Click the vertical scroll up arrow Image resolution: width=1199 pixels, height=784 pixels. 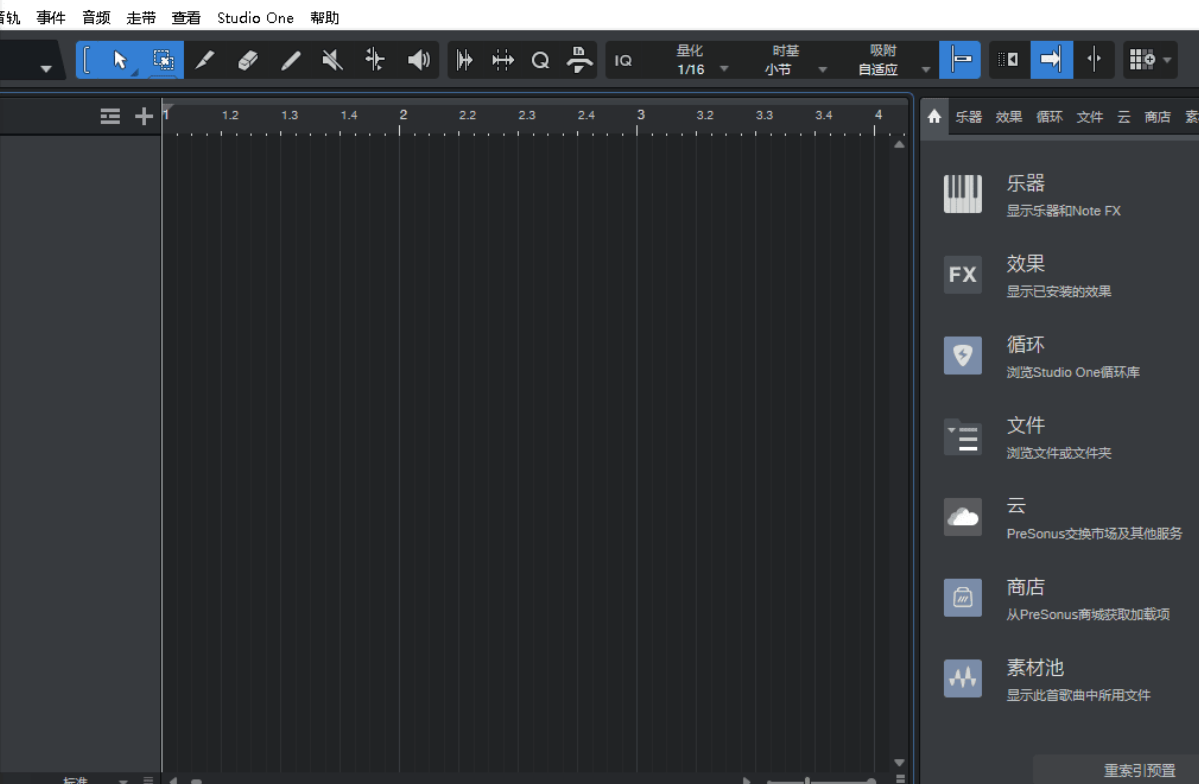(899, 144)
